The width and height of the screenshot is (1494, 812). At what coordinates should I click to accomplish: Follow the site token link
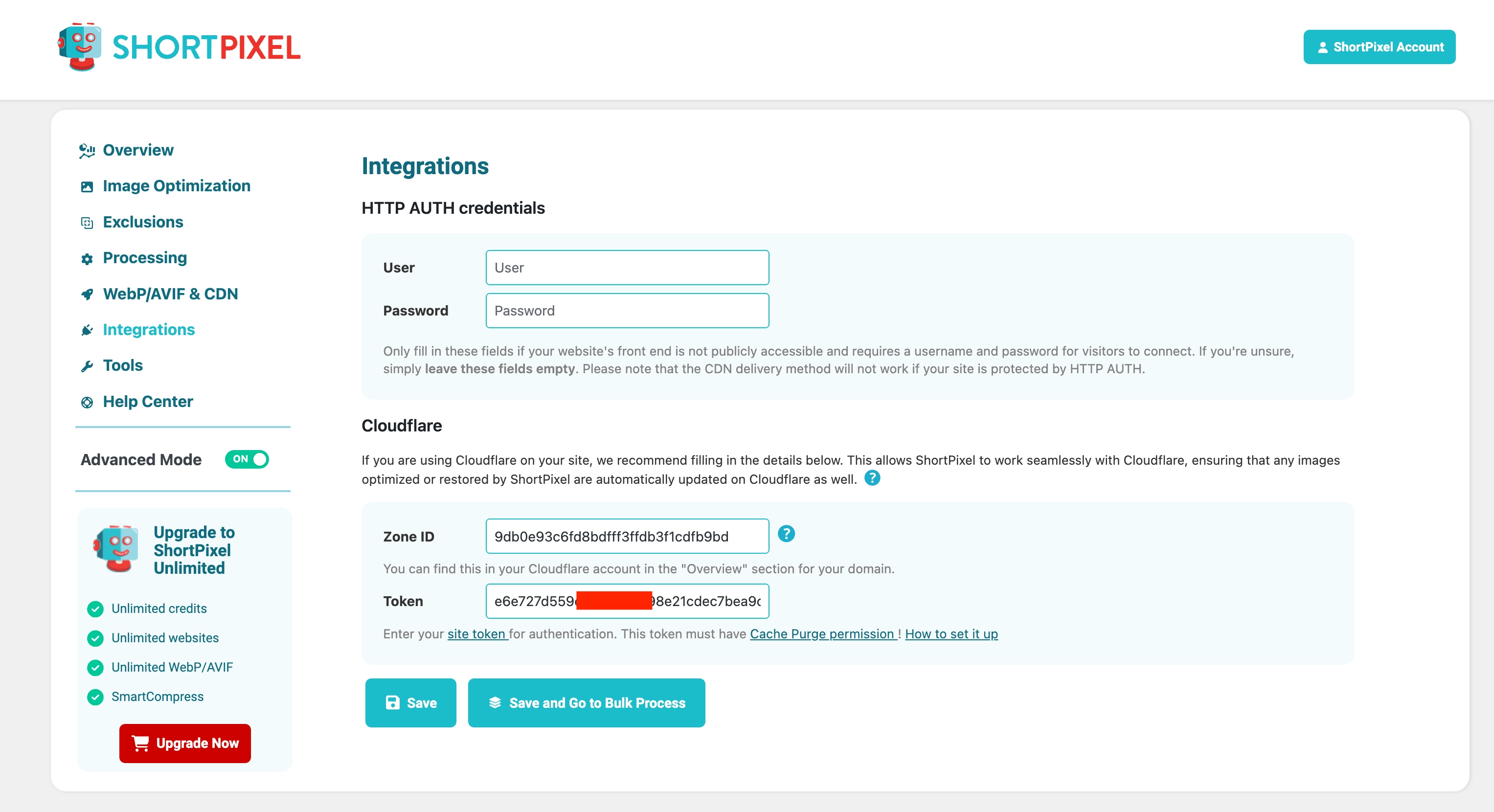477,634
